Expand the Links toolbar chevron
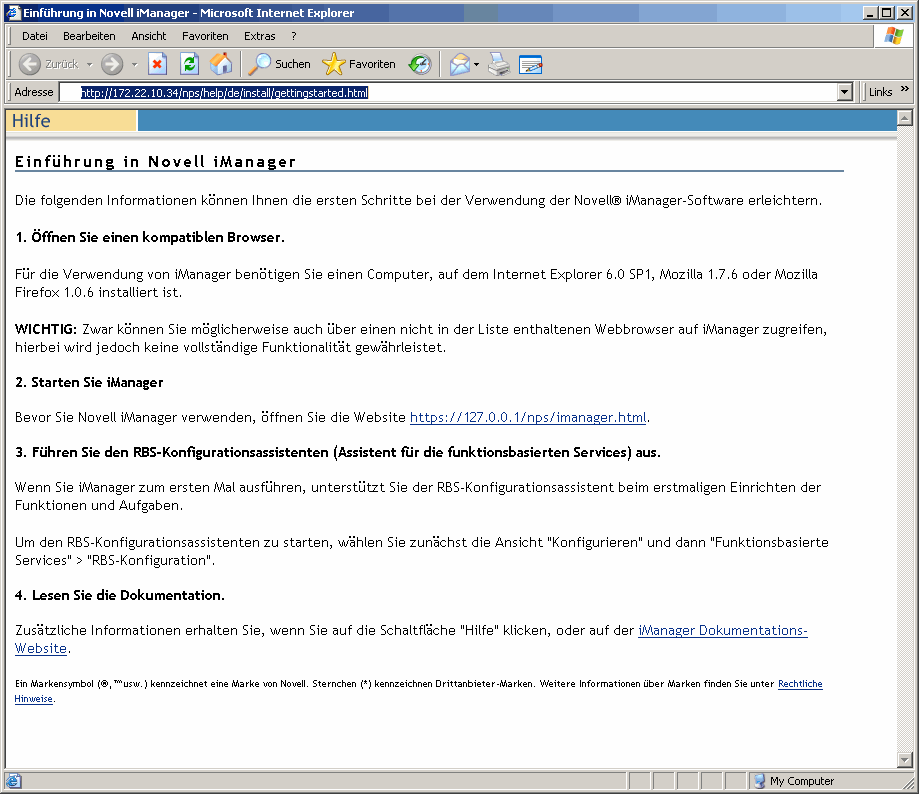Image resolution: width=919 pixels, height=794 pixels. (x=906, y=91)
